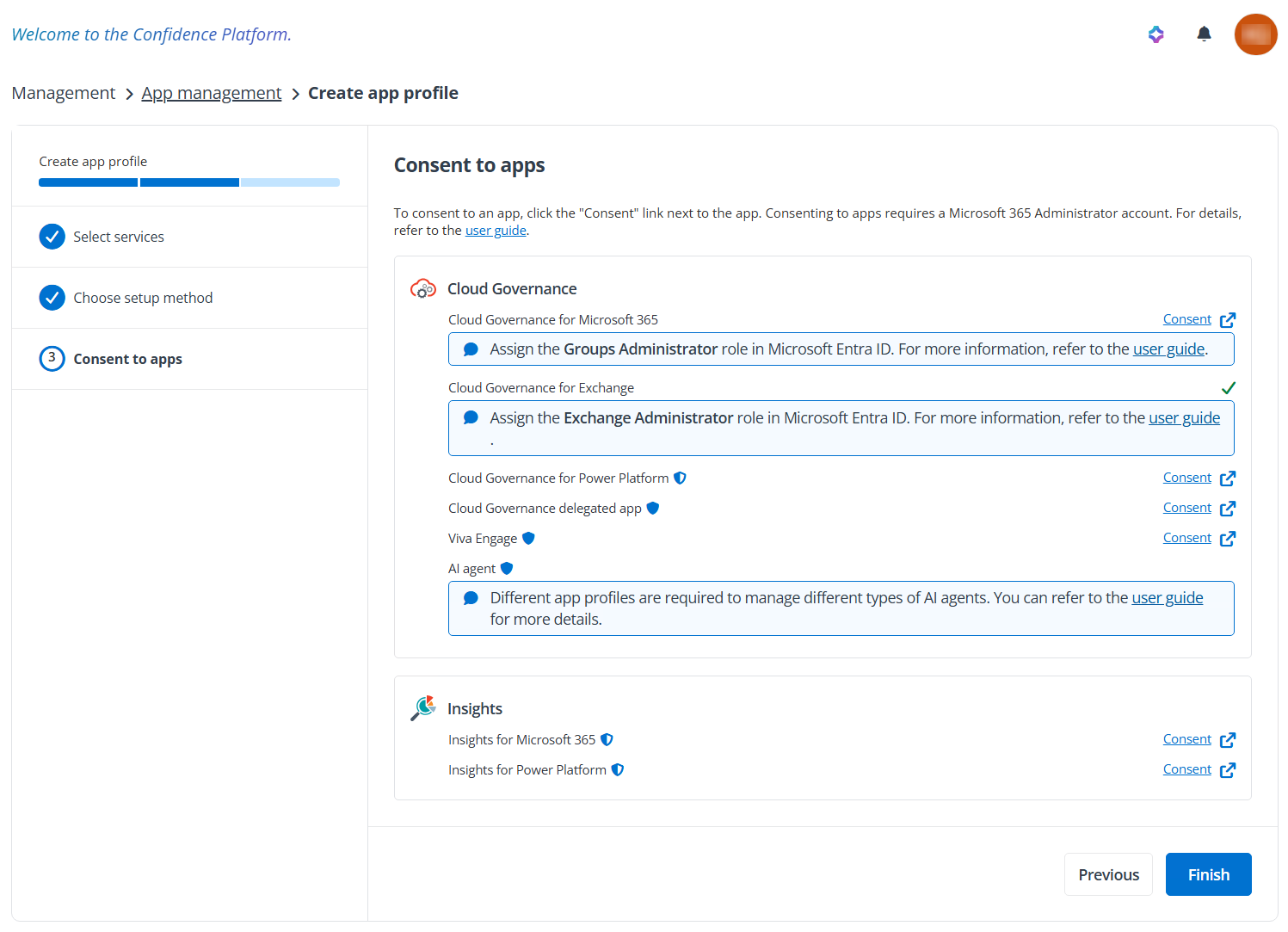Consent to Viva Engage app
This screenshot has width=1288, height=932.
(x=1186, y=538)
